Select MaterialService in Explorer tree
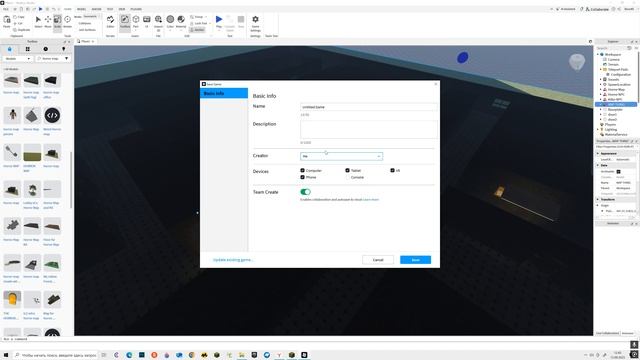640x360 pixels. pyautogui.click(x=616, y=134)
